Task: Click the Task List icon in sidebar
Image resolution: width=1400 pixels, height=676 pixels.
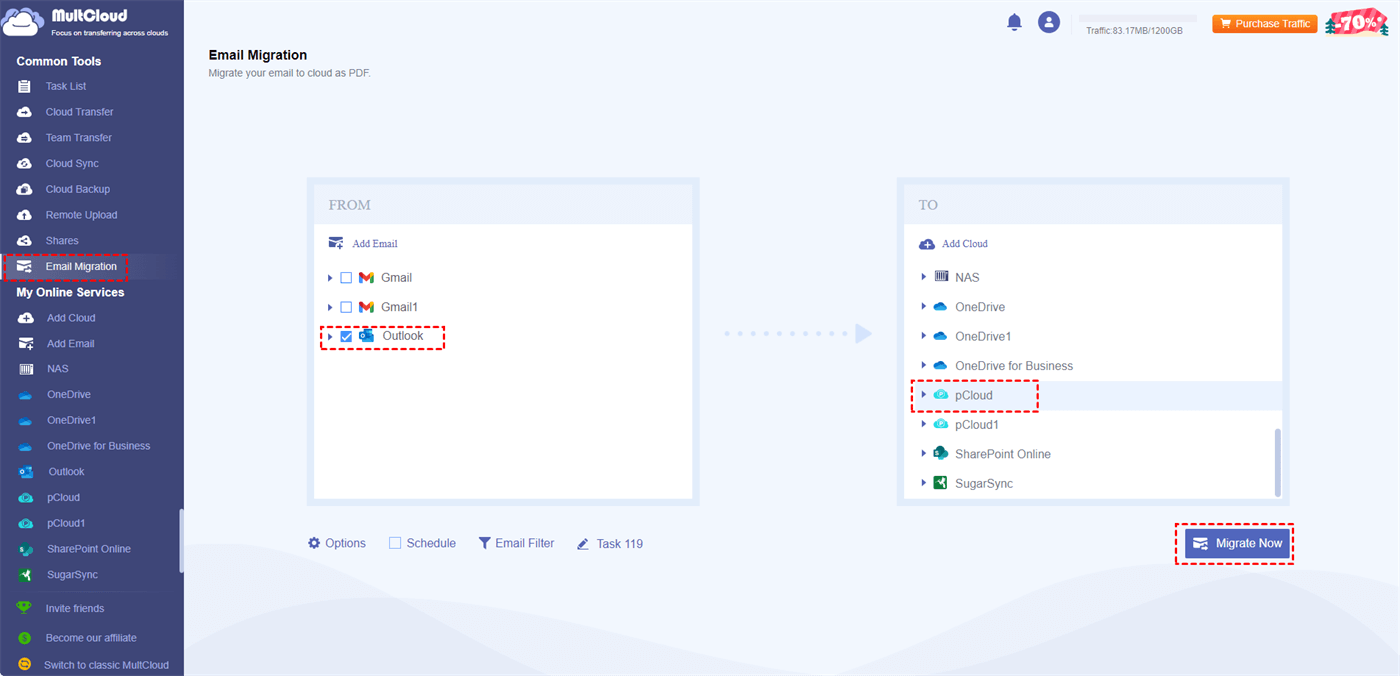Action: click(x=25, y=86)
